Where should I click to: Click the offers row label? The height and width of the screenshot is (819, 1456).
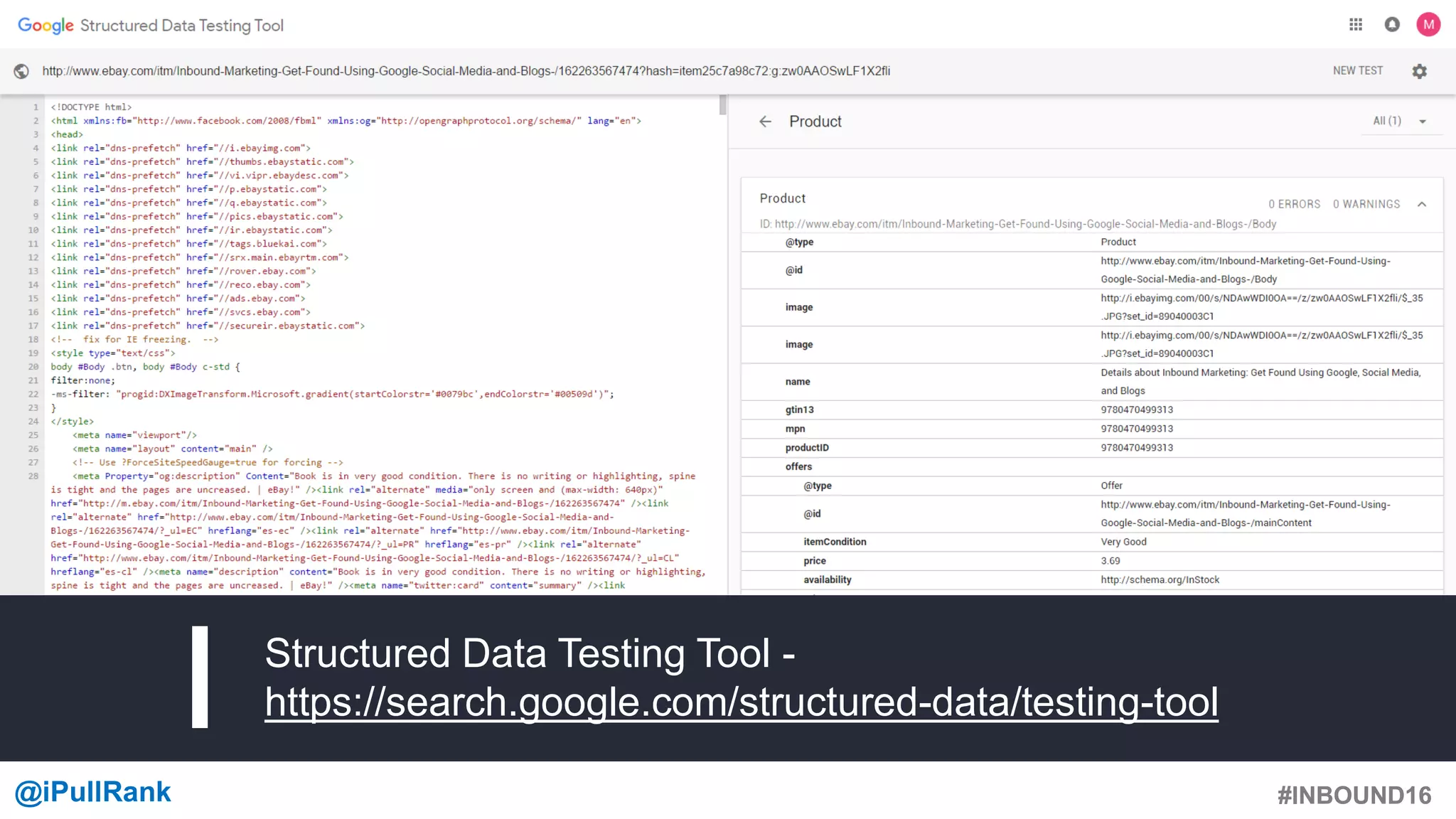coord(798,467)
